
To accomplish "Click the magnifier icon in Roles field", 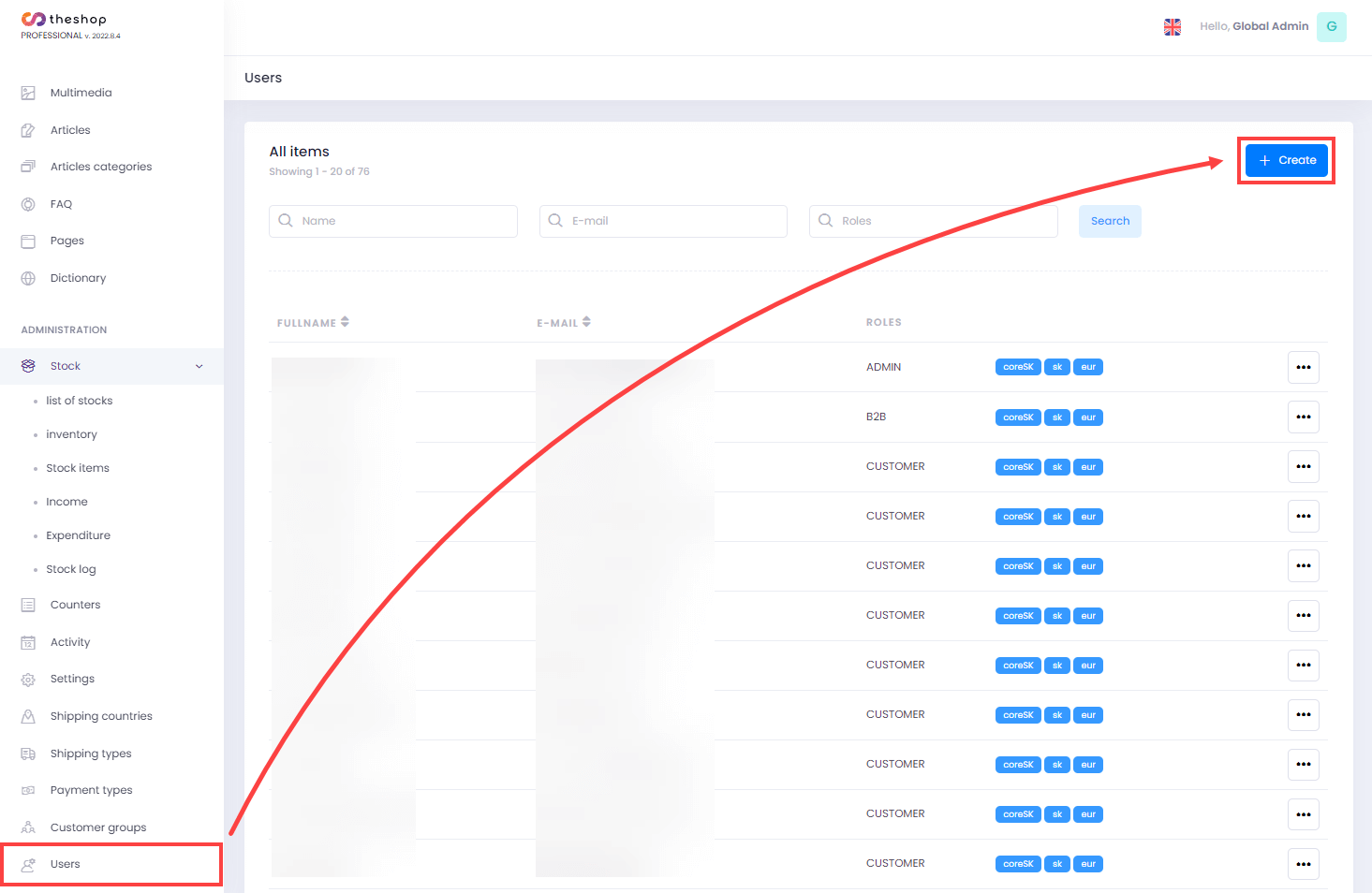I will pos(825,221).
